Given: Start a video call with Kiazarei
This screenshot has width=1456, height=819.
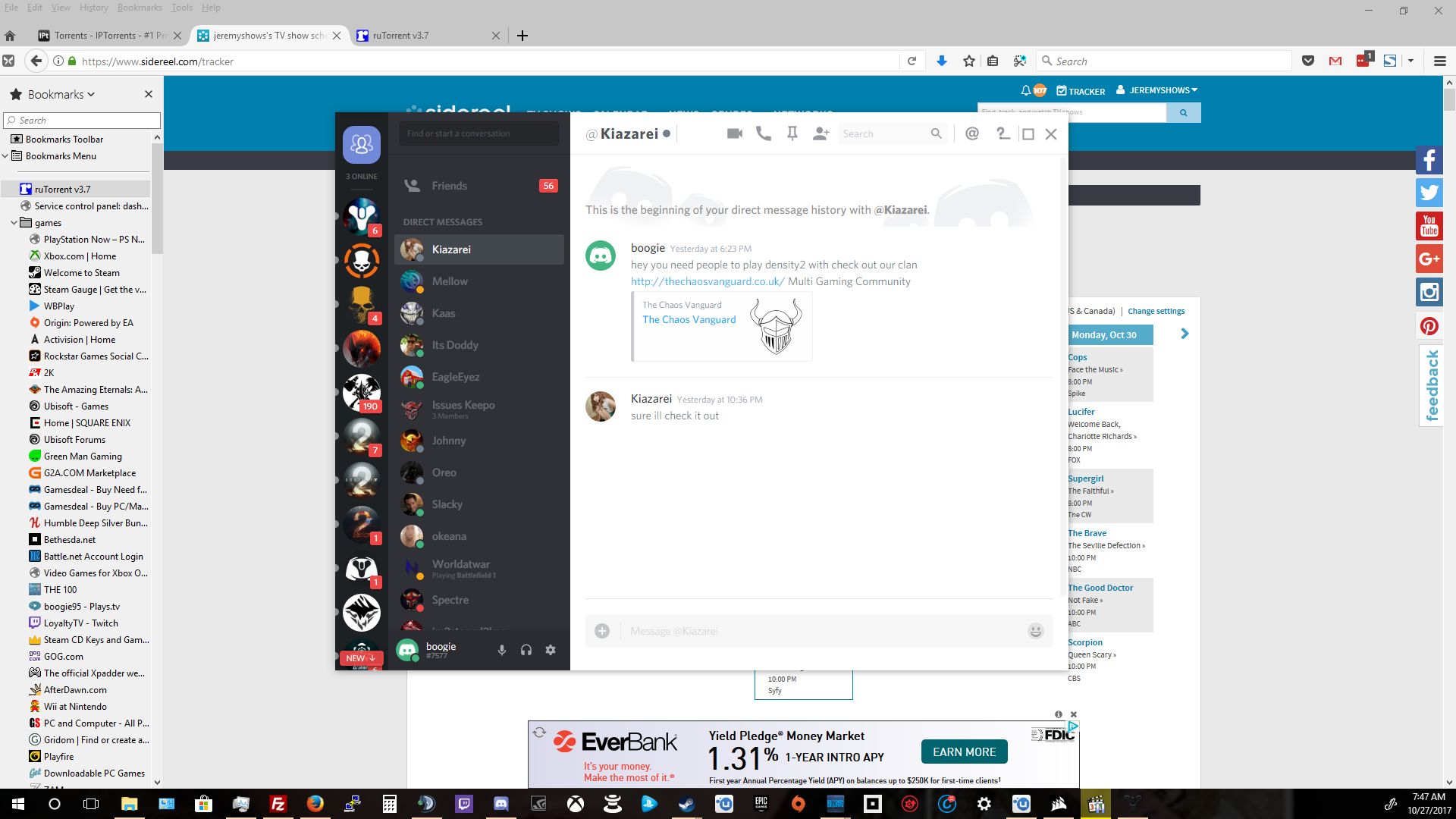Looking at the screenshot, I should tap(734, 133).
